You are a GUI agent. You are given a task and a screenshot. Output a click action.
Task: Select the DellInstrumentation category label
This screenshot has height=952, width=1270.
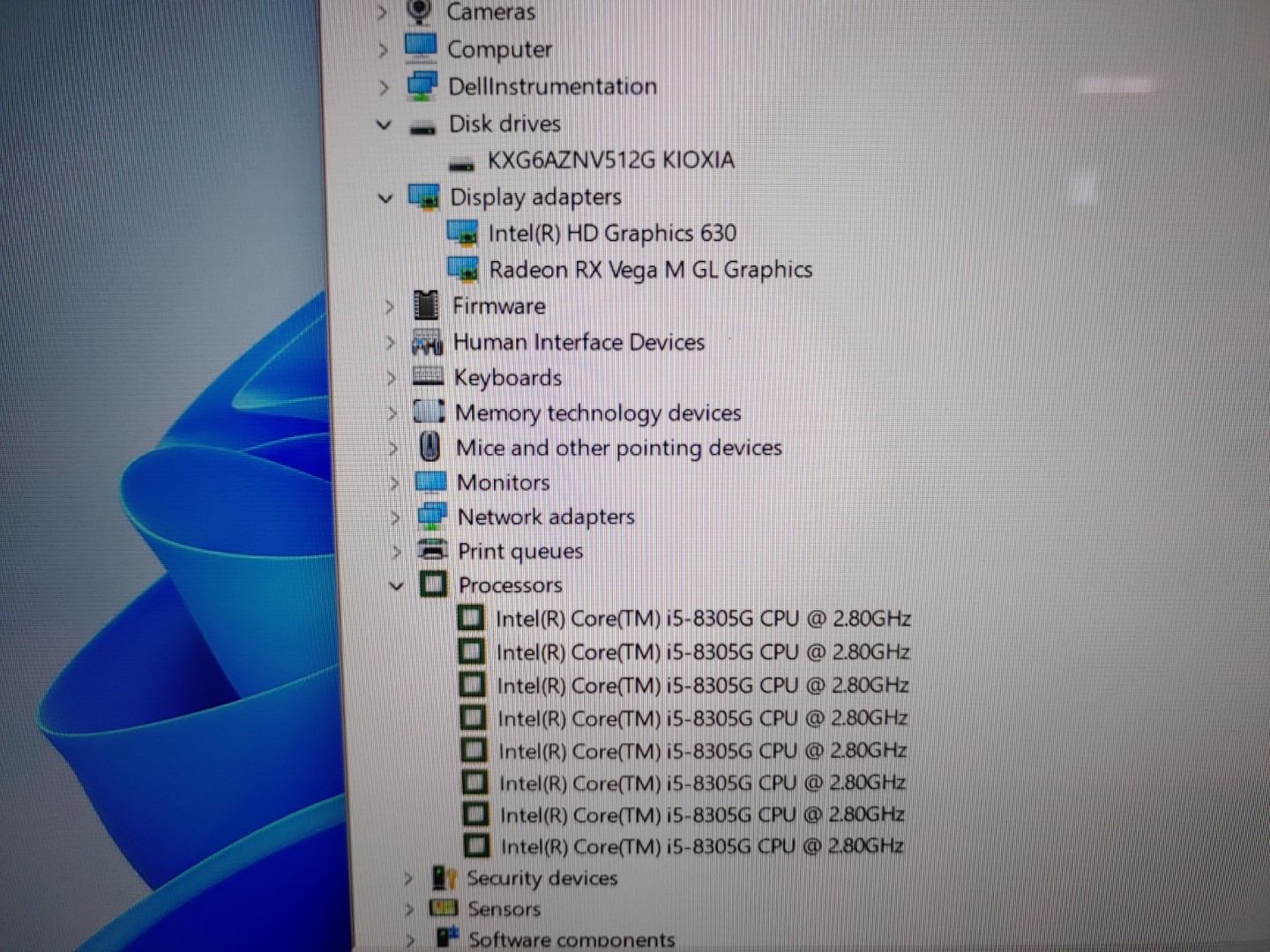[552, 86]
